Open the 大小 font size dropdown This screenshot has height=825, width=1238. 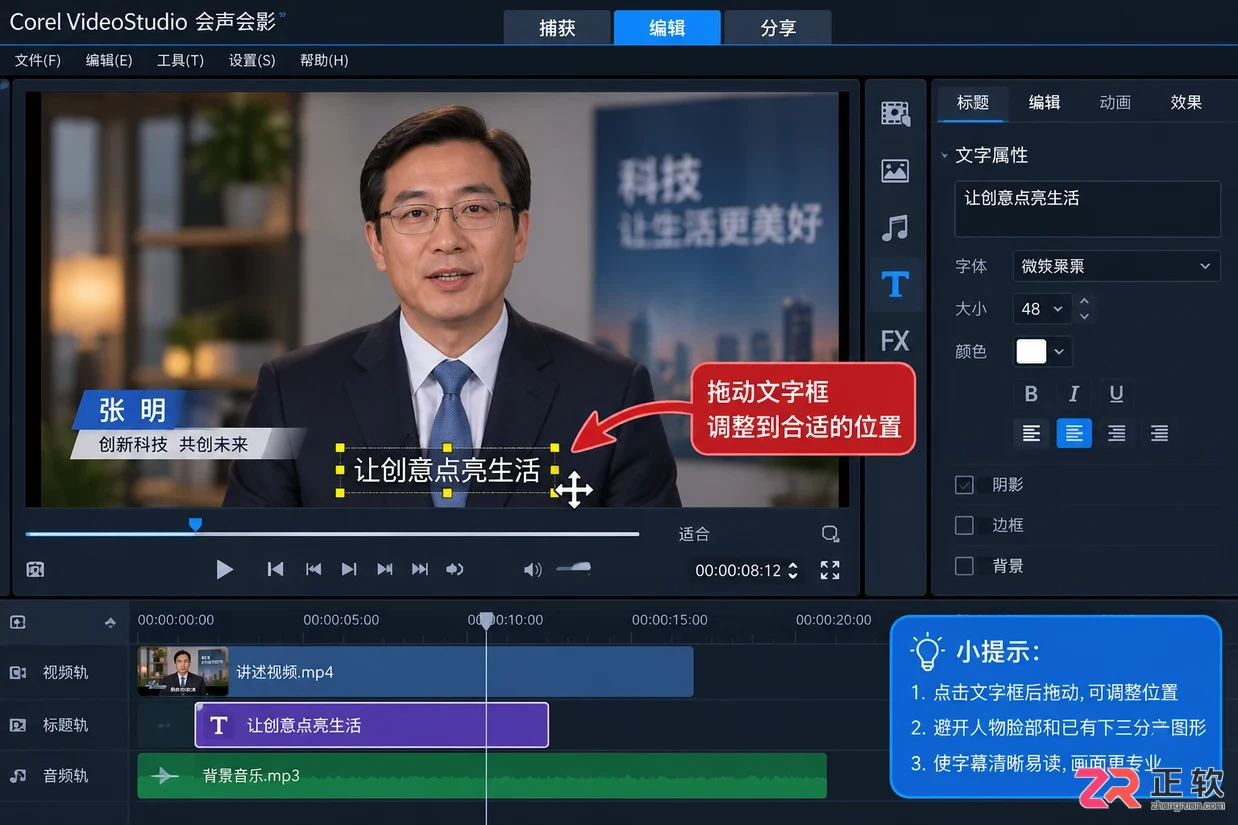[x=1042, y=309]
